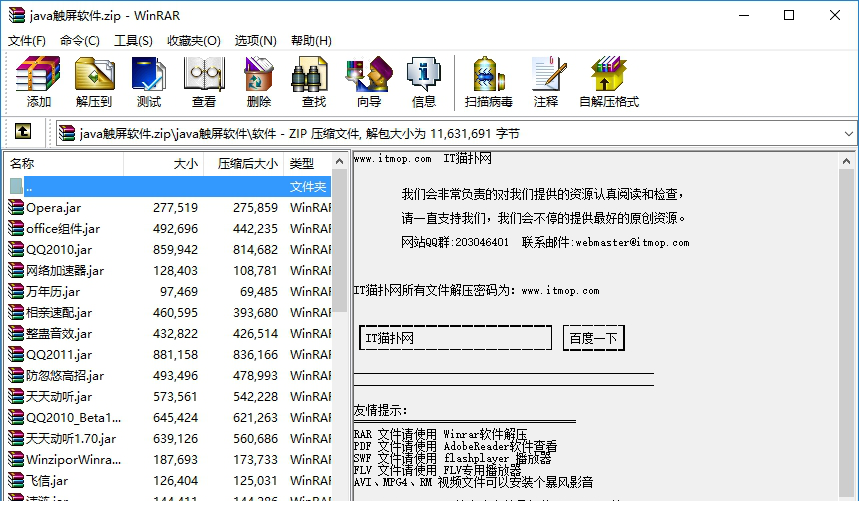Click the 文件夹 type cell in ".." row
859x521 pixels.
click(x=308, y=186)
